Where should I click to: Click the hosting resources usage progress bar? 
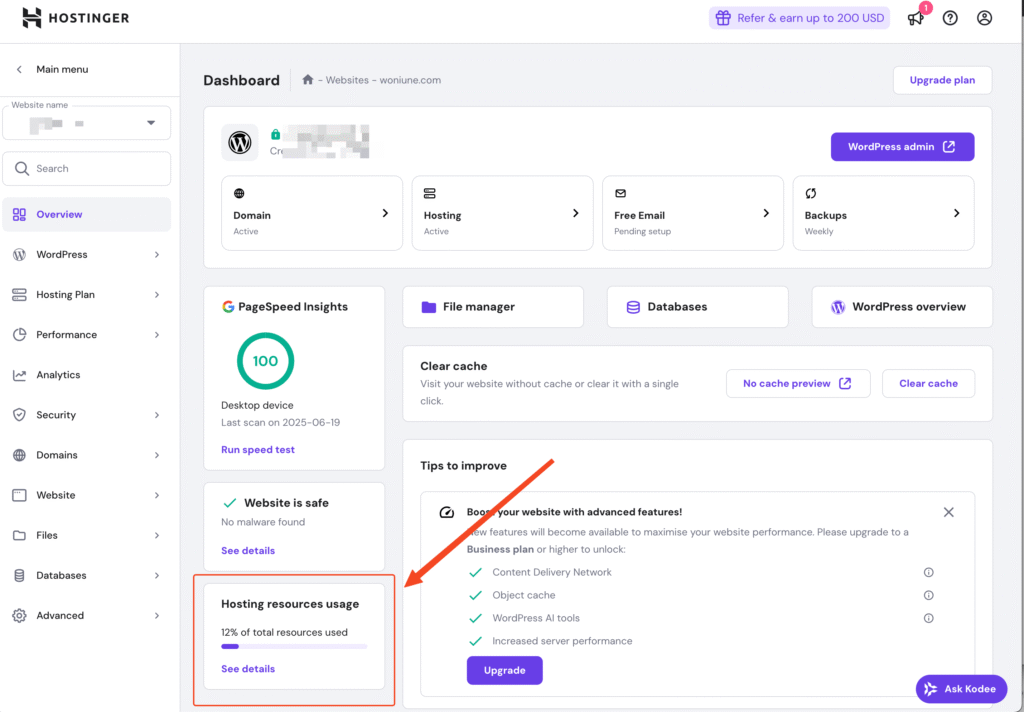(x=294, y=647)
